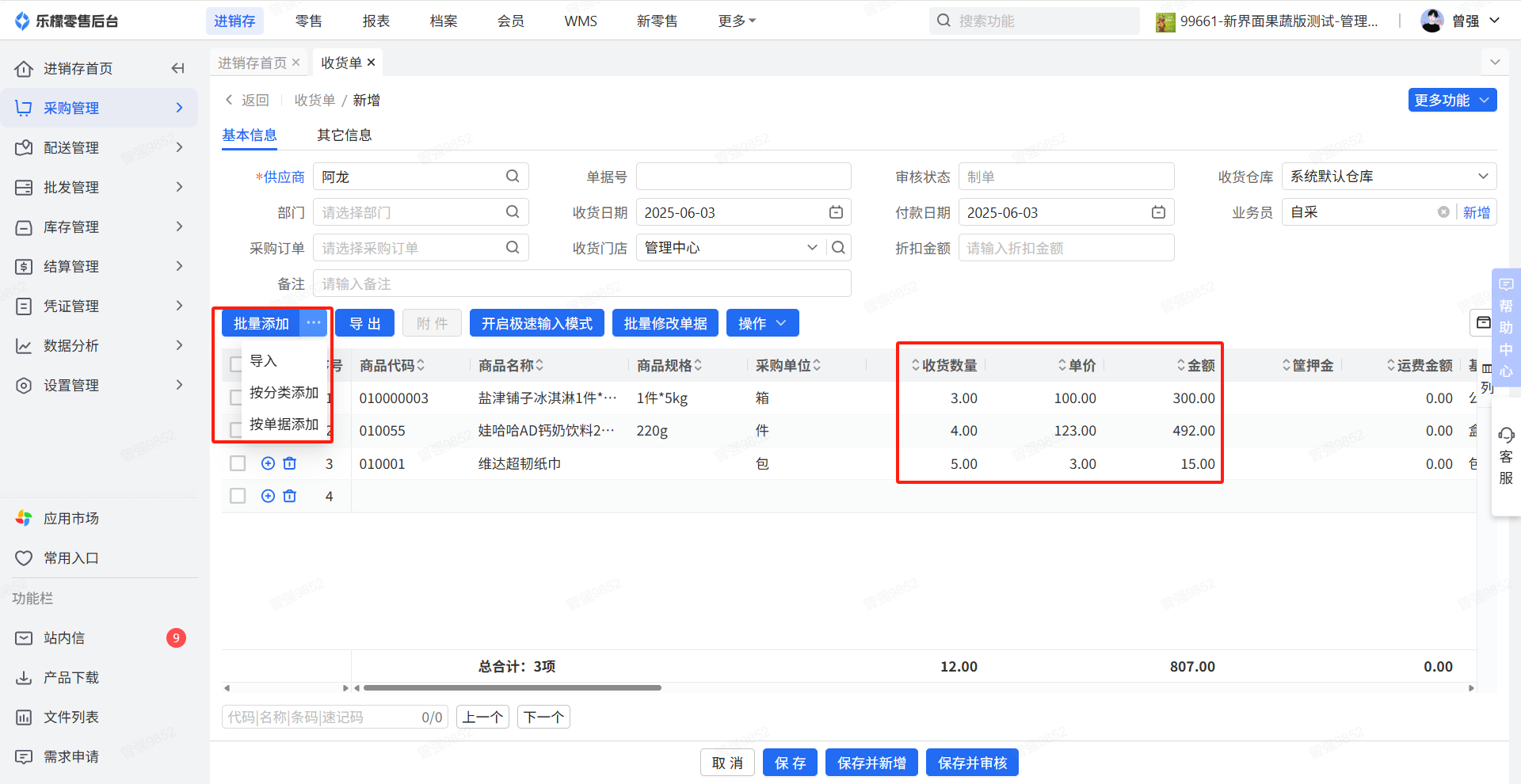Select 导入 from the dropdown menu

[263, 361]
